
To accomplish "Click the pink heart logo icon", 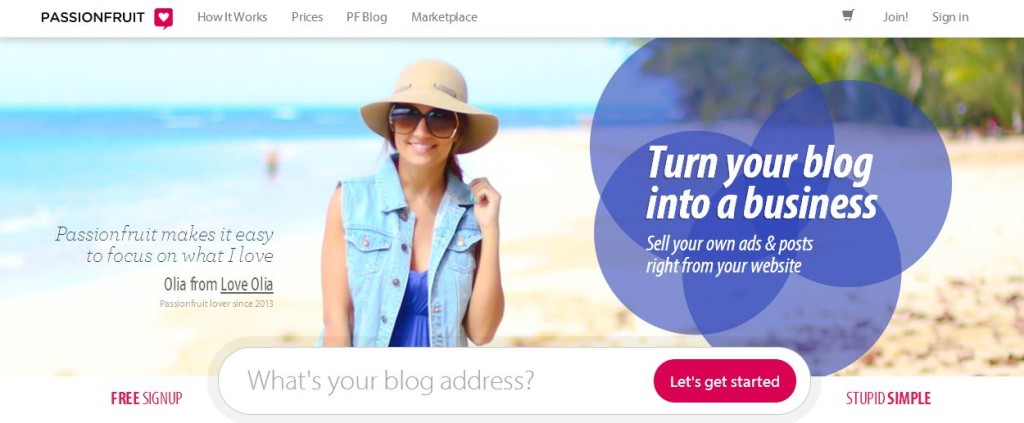I will click(x=163, y=18).
